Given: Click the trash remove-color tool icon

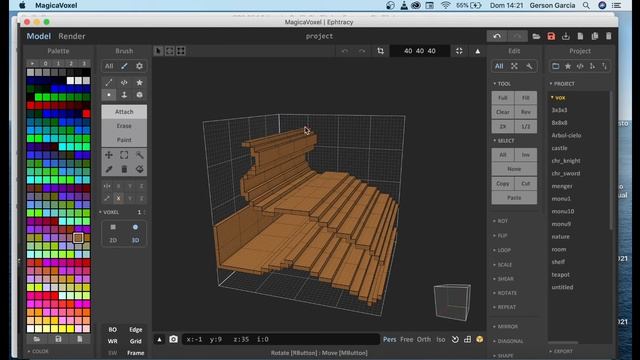Looking at the screenshot, I should pyautogui.click(x=124, y=169).
